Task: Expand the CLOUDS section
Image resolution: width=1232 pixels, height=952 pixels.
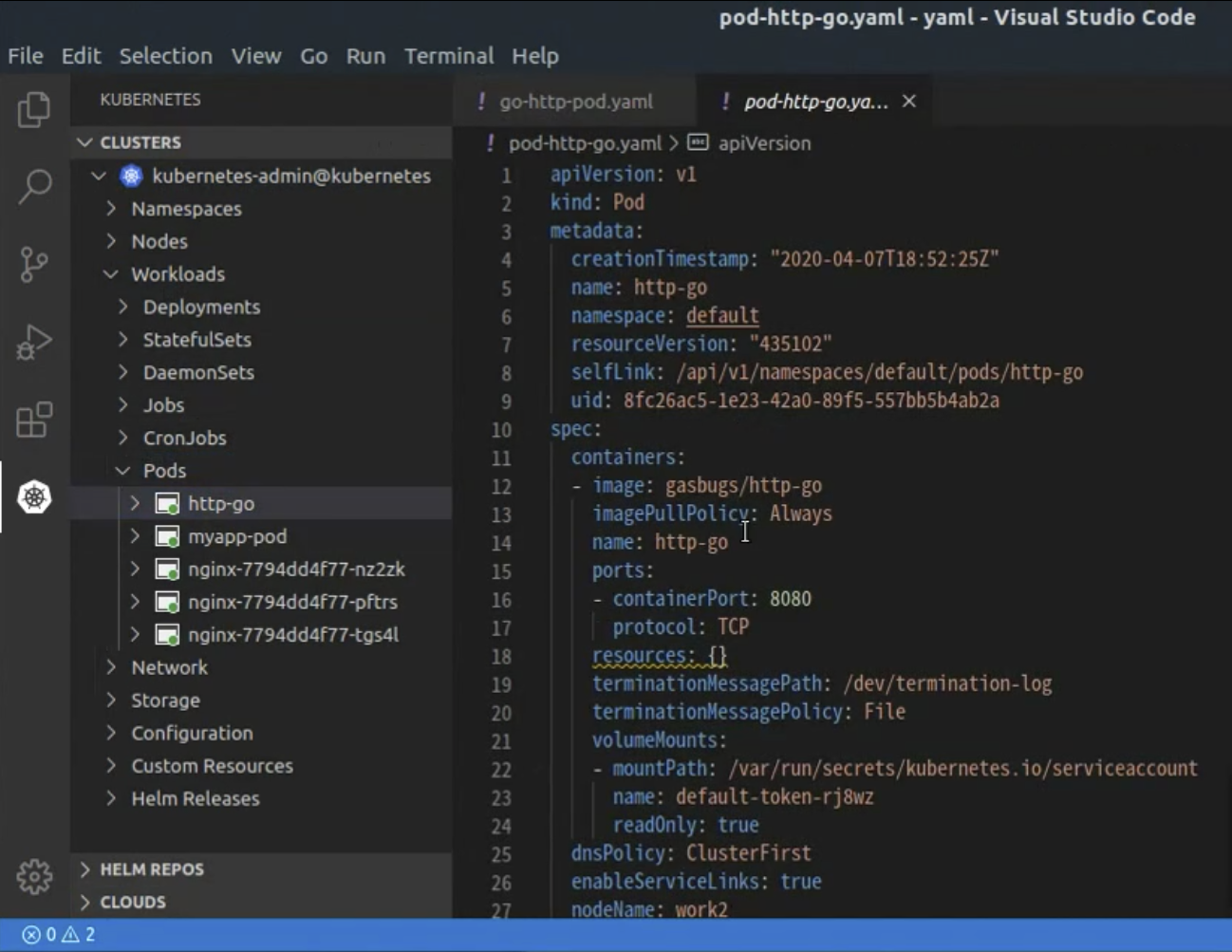Action: coord(85,902)
